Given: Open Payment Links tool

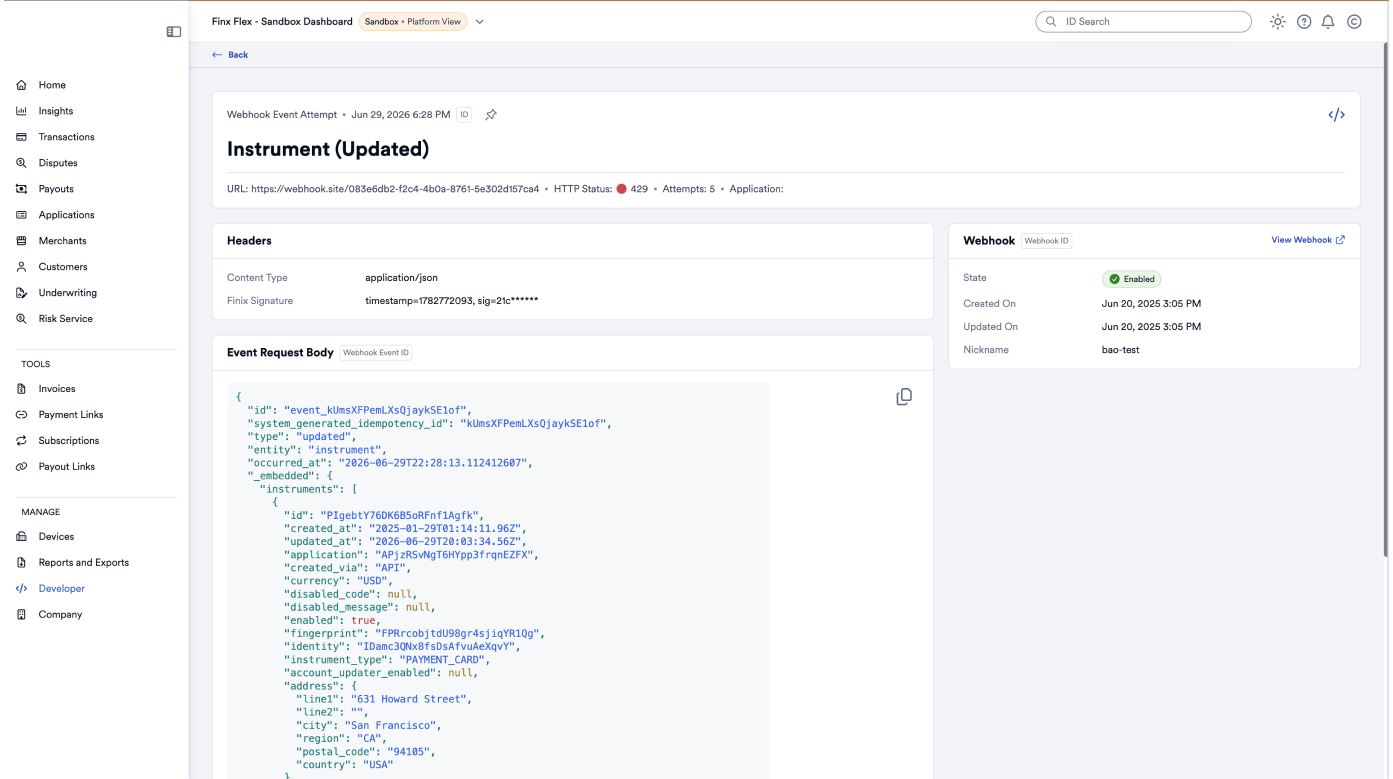Looking at the screenshot, I should (x=71, y=415).
